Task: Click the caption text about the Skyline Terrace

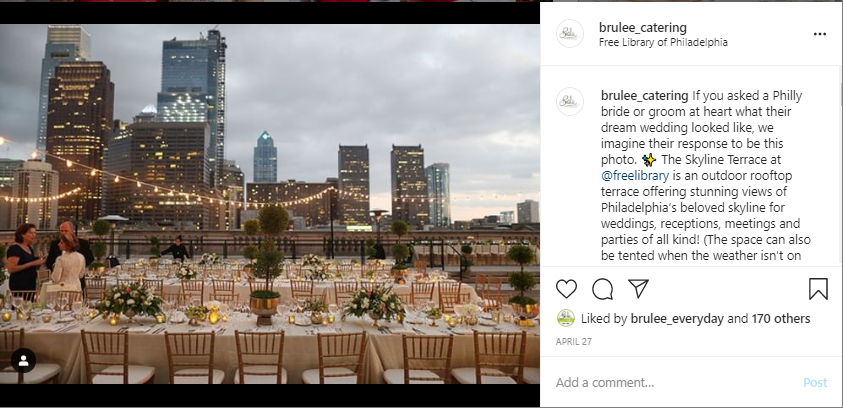Action: pos(705,175)
